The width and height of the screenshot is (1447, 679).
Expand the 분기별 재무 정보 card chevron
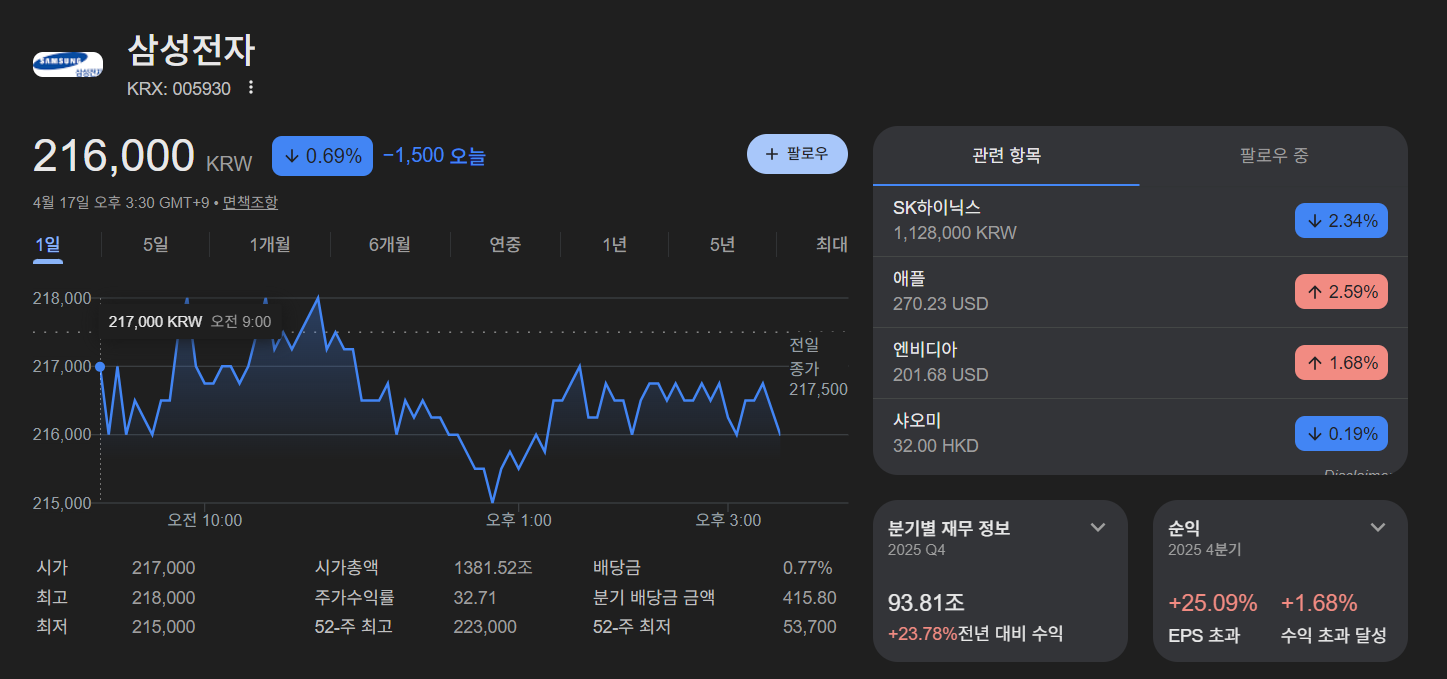1097,528
